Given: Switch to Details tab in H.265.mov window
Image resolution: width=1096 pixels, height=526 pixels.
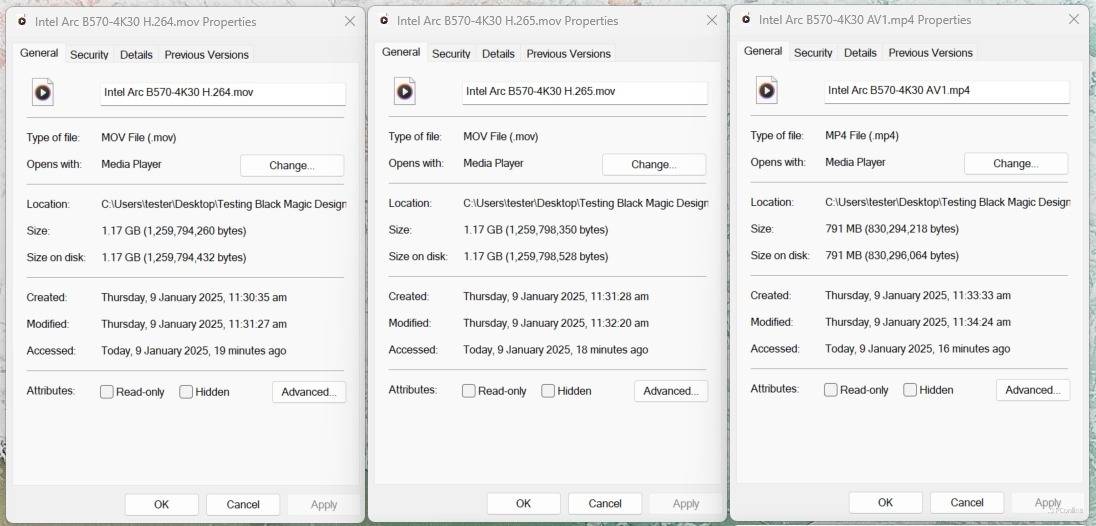Looking at the screenshot, I should coord(498,54).
